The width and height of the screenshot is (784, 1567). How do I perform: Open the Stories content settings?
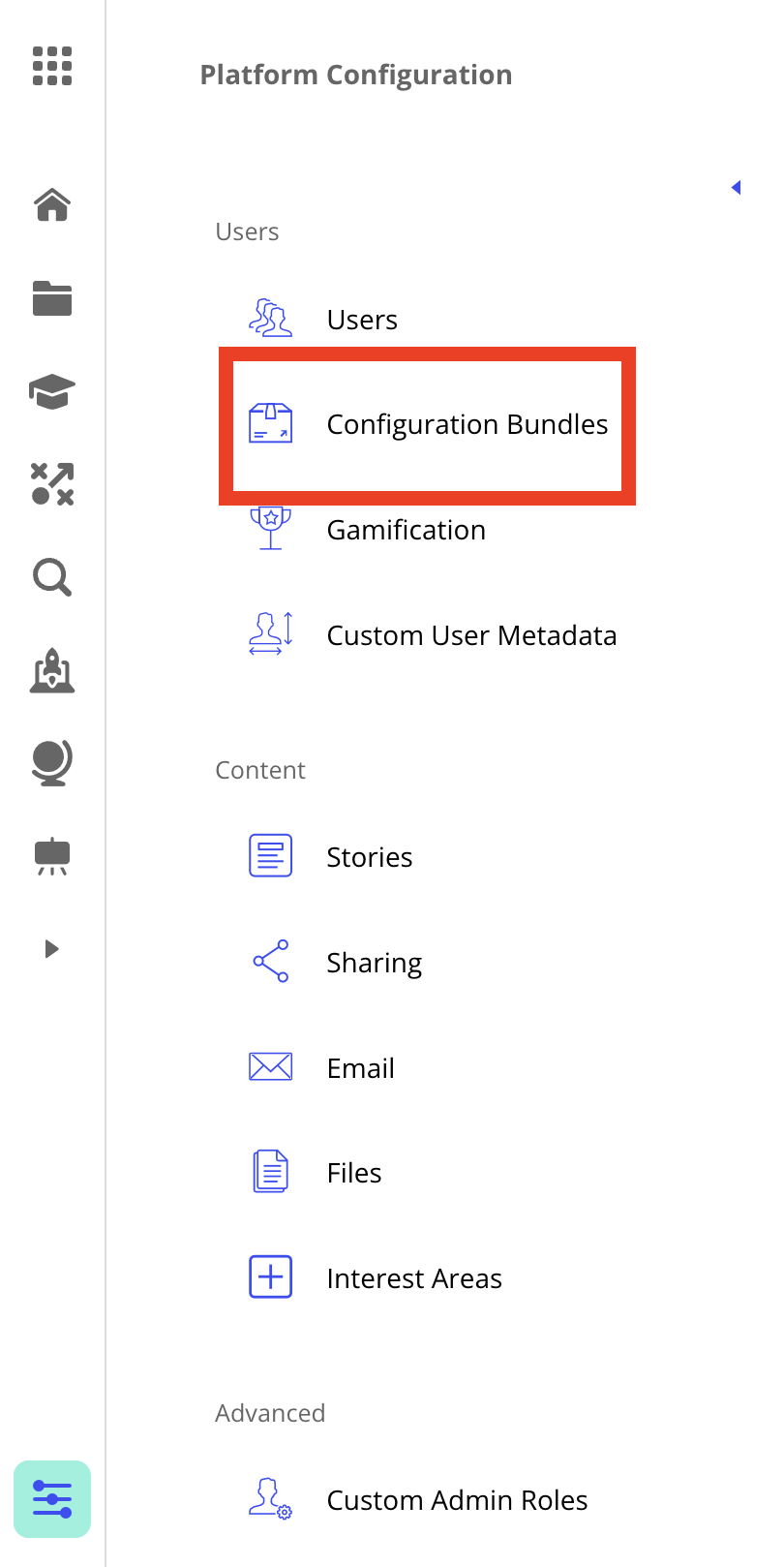(x=369, y=857)
